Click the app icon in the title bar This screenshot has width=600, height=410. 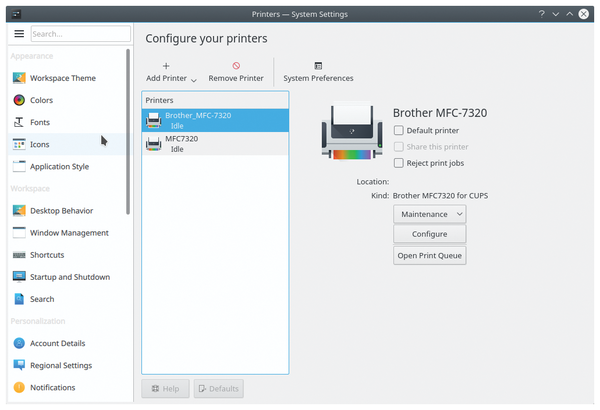(x=16, y=15)
